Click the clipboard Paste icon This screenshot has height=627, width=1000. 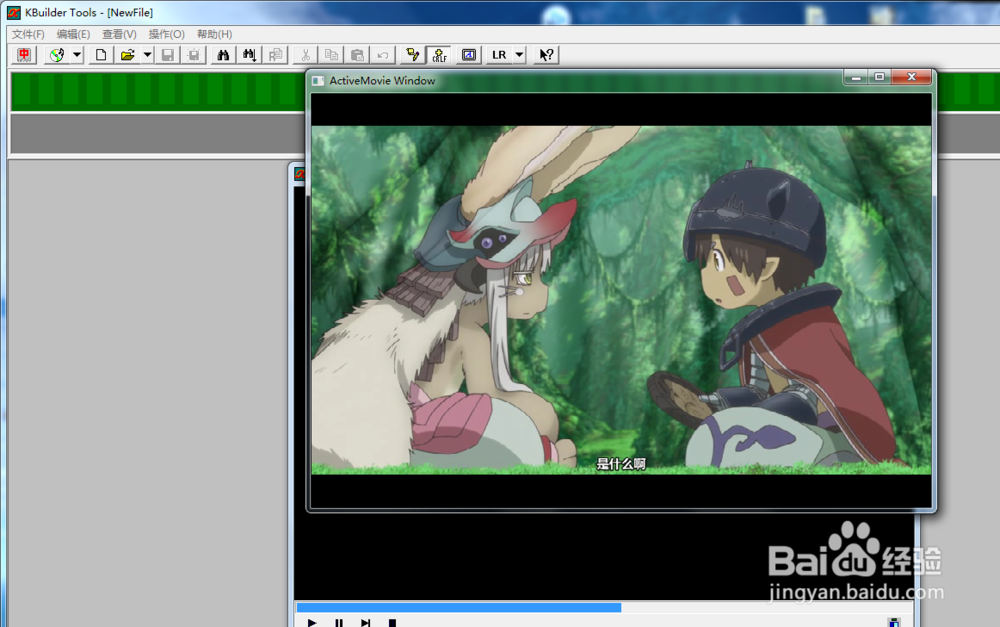[357, 55]
